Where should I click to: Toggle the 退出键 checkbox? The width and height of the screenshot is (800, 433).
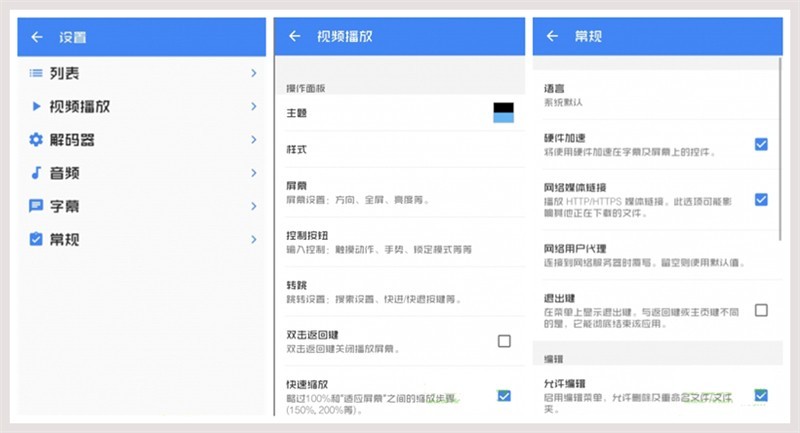[761, 310]
